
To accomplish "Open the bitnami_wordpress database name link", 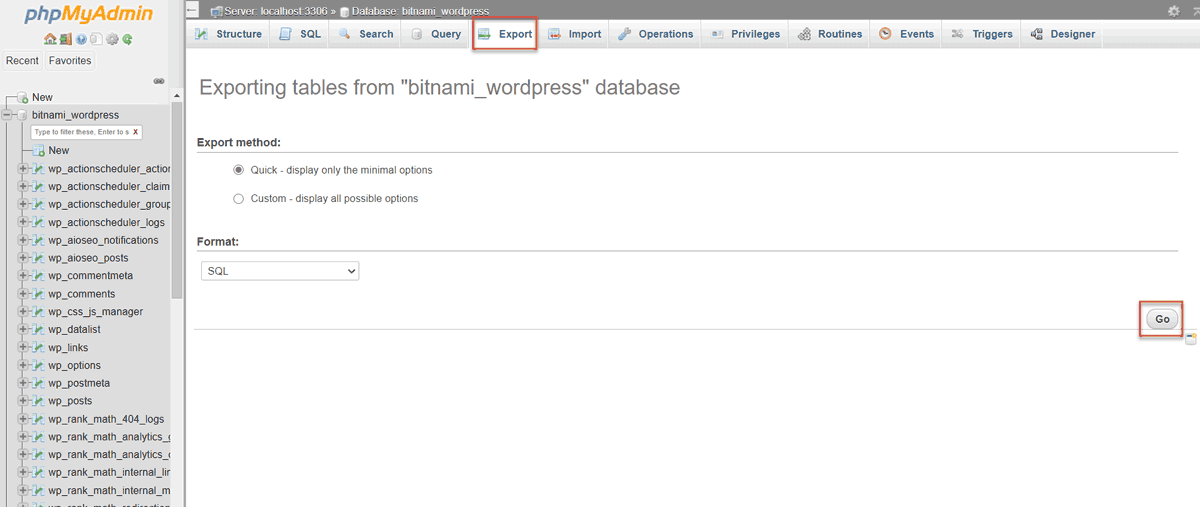I will (75, 115).
